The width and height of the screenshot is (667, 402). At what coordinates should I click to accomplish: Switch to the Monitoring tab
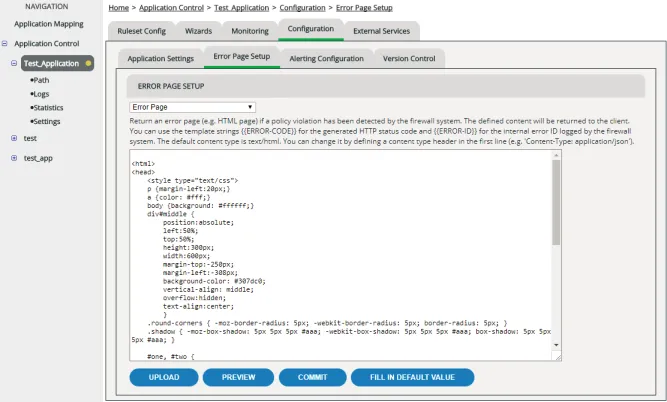250,31
